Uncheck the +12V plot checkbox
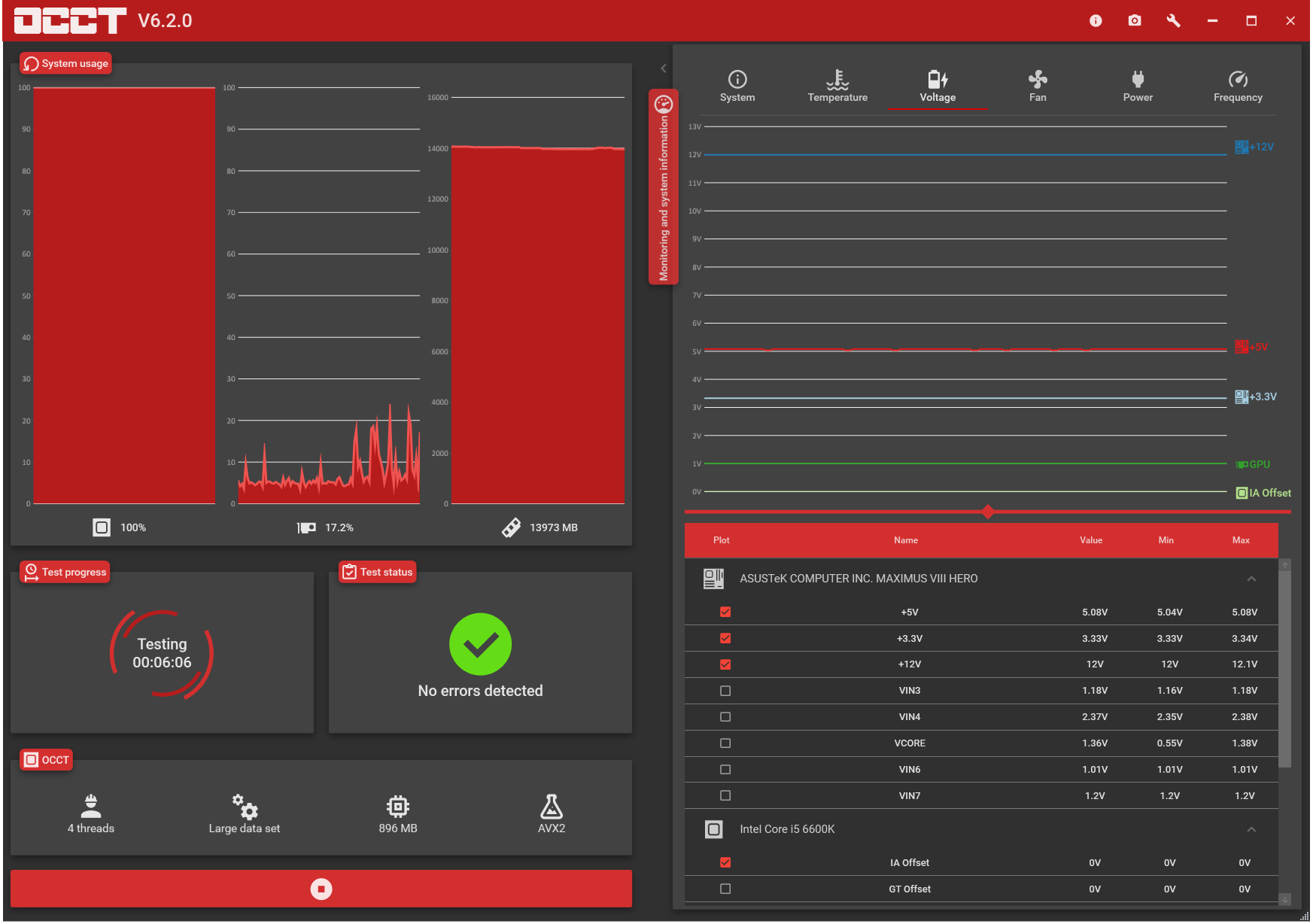This screenshot has width=1313, height=924. point(725,664)
